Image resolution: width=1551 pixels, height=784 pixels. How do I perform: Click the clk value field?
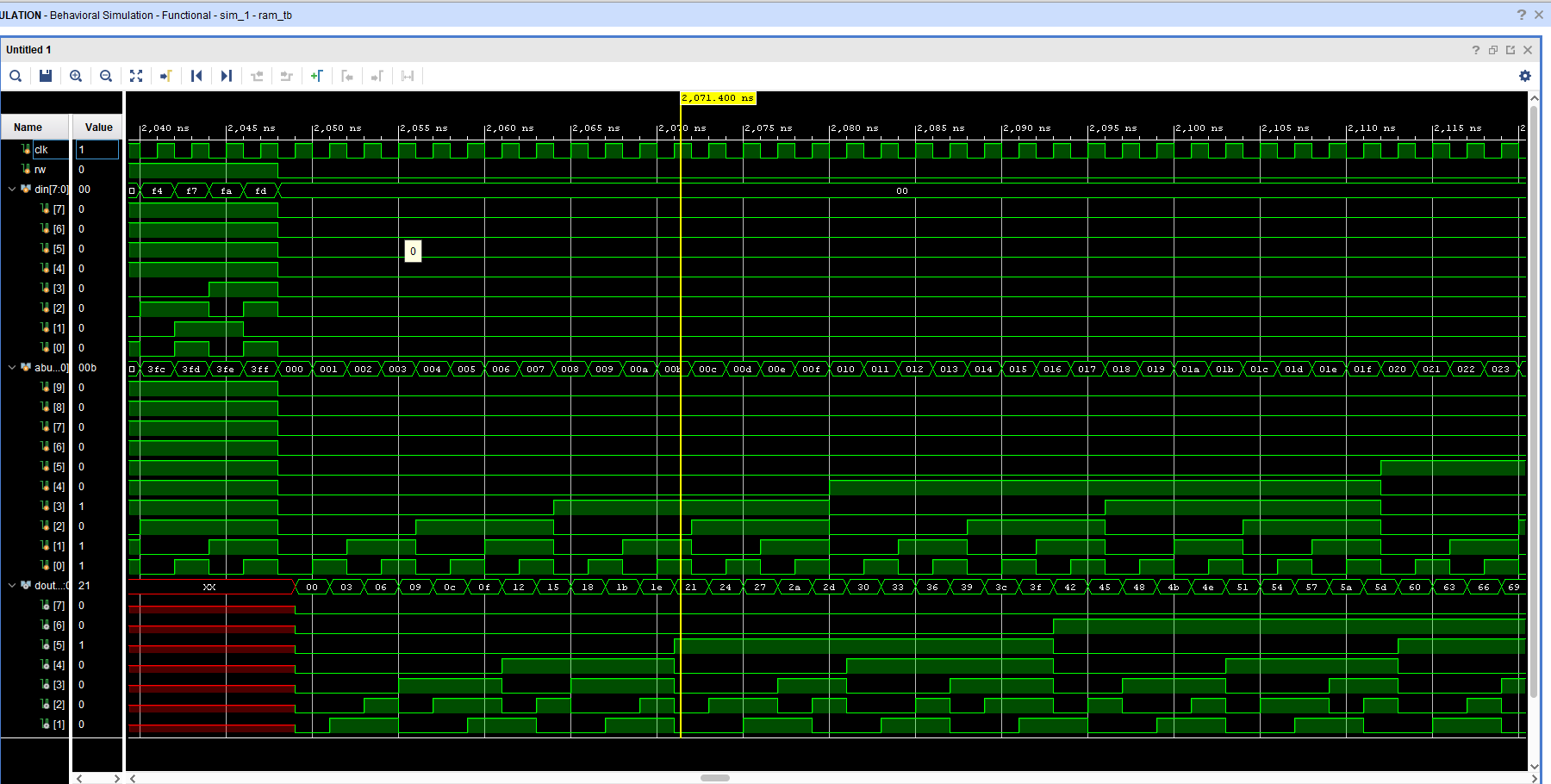[97, 150]
